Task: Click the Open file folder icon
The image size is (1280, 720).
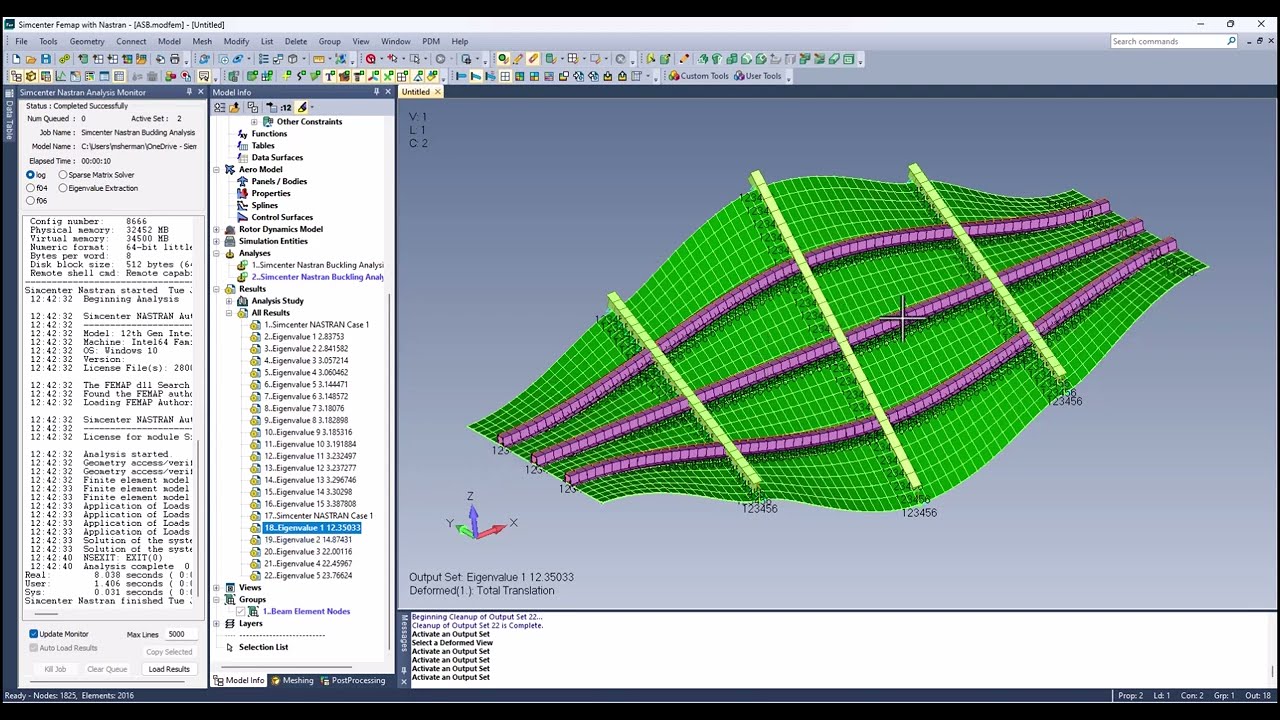Action: pos(31,59)
